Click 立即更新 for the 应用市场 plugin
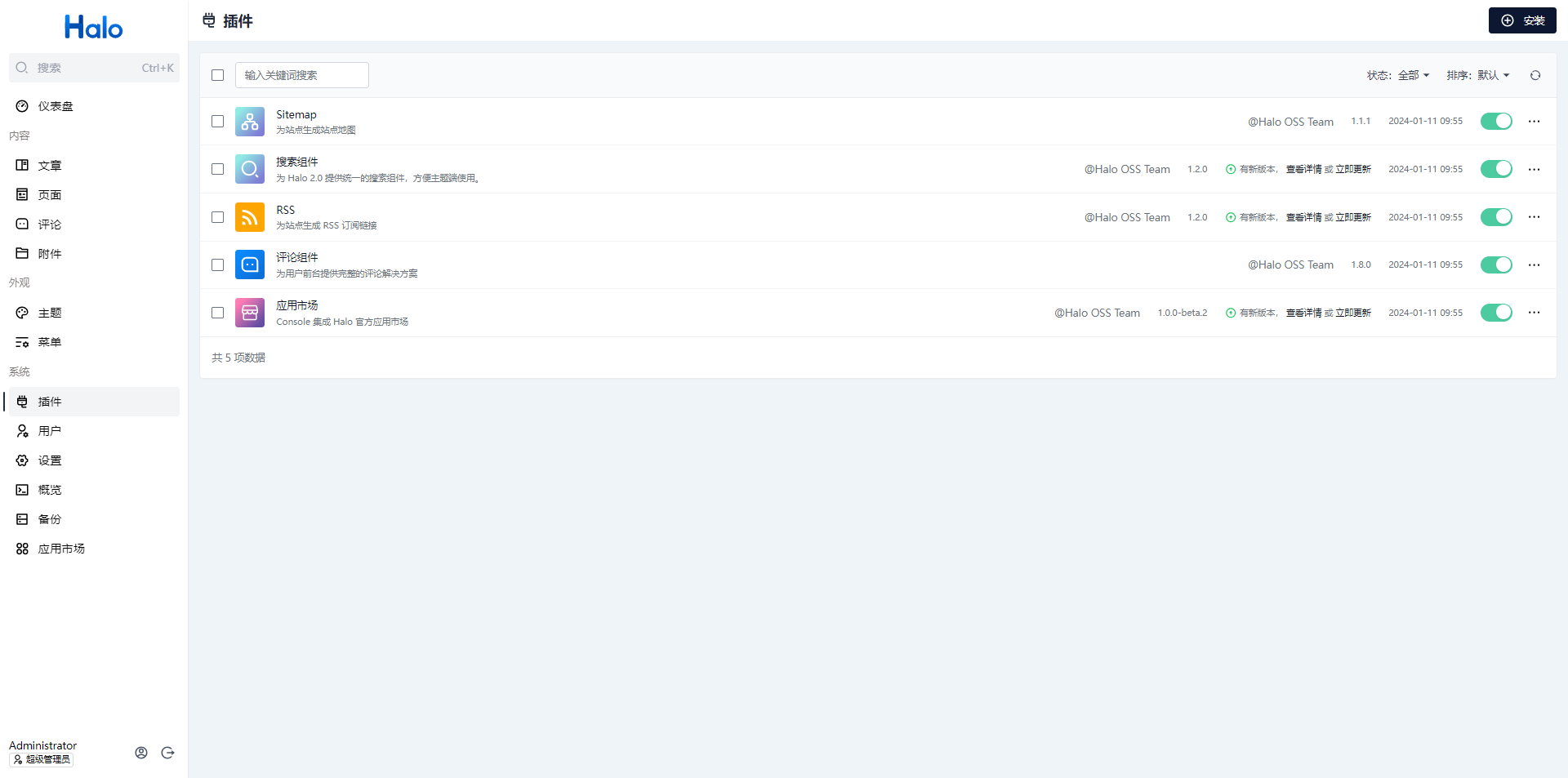This screenshot has width=1568, height=778. coord(1353,313)
